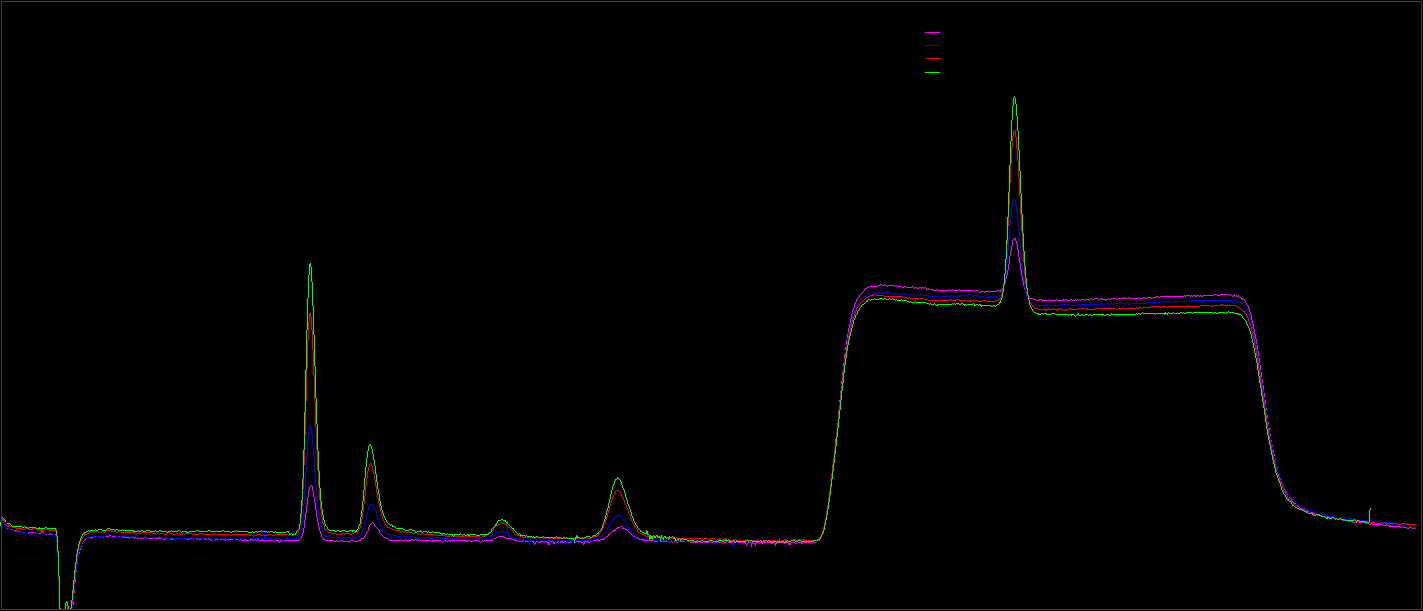
Task: Select the blue legend line swatch
Action: tap(932, 46)
